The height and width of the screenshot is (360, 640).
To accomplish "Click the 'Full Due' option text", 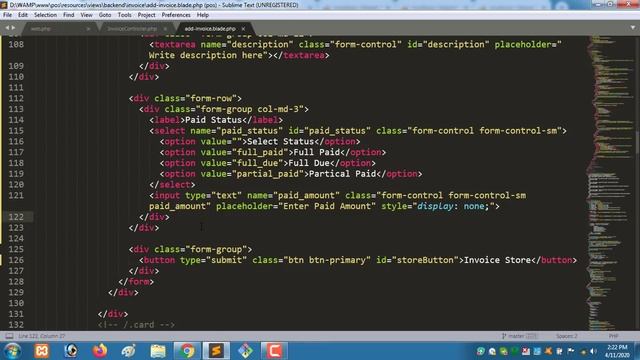I will tap(309, 163).
